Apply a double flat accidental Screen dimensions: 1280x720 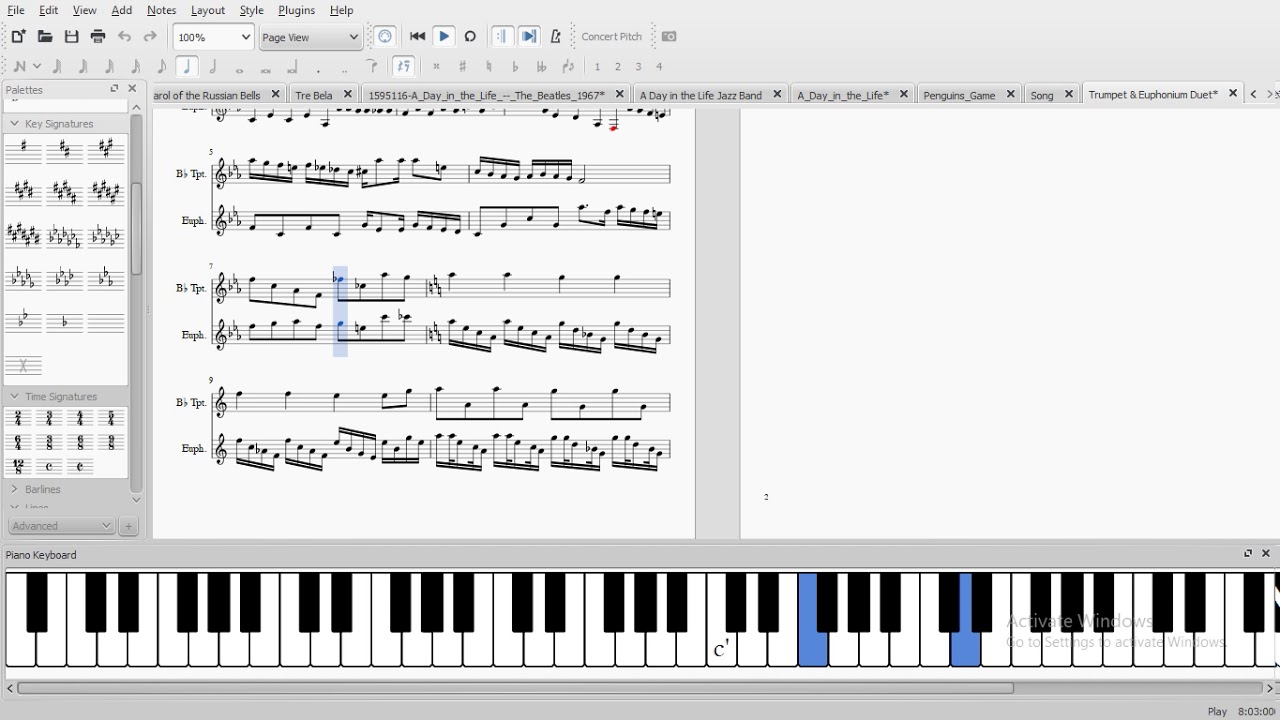(x=541, y=67)
